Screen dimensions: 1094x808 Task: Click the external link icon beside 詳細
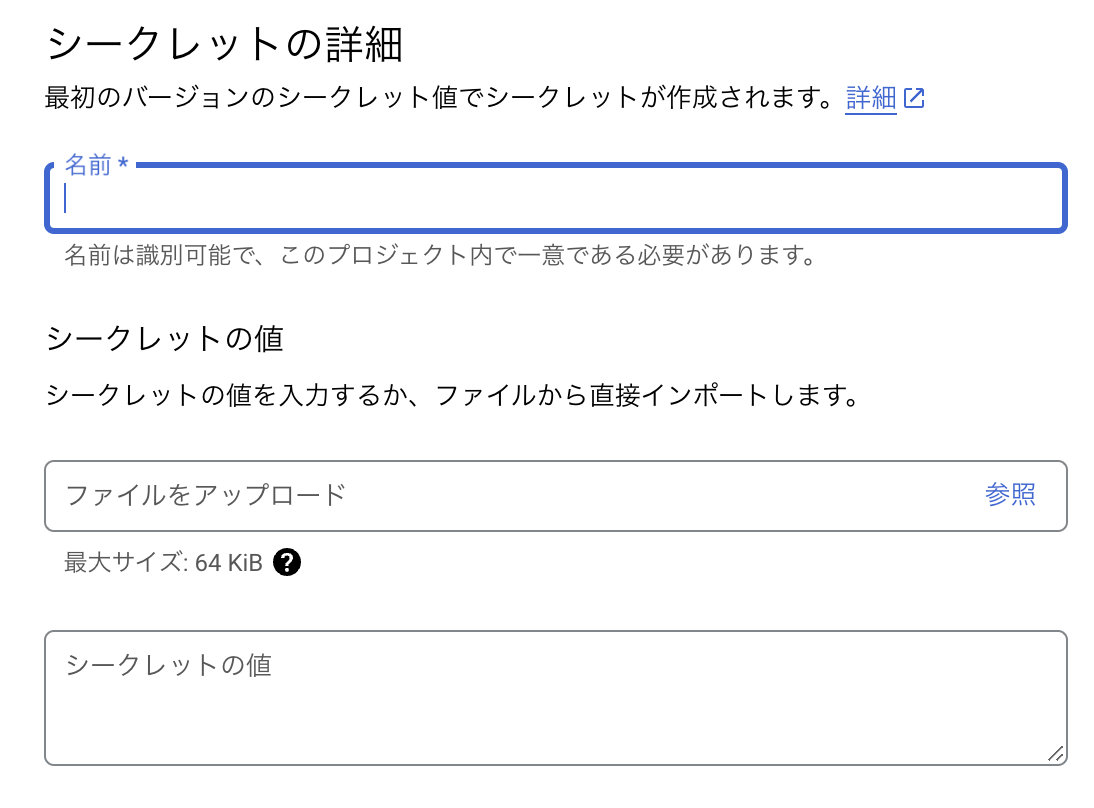(915, 98)
